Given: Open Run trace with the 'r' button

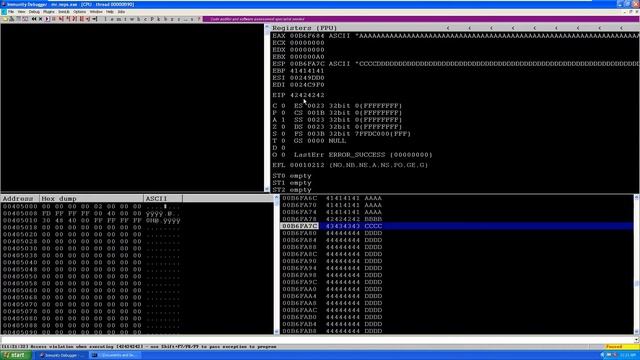Looking at the screenshot, I should [179, 19].
